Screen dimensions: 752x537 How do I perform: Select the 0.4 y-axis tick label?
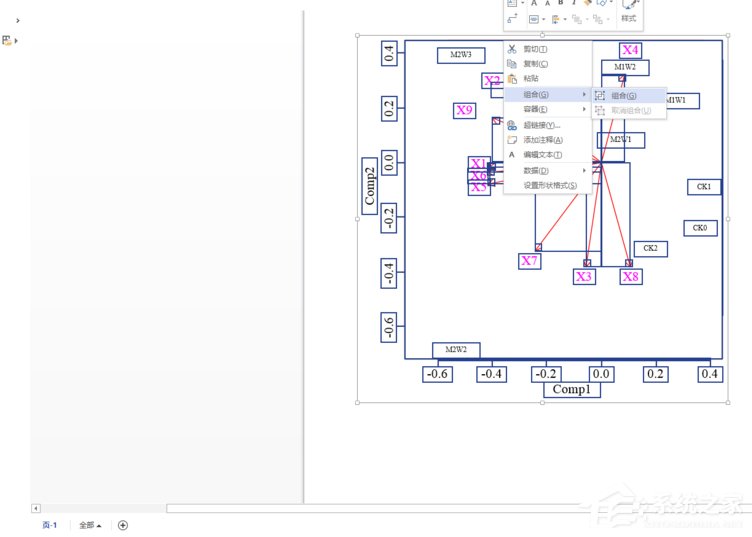(x=389, y=53)
